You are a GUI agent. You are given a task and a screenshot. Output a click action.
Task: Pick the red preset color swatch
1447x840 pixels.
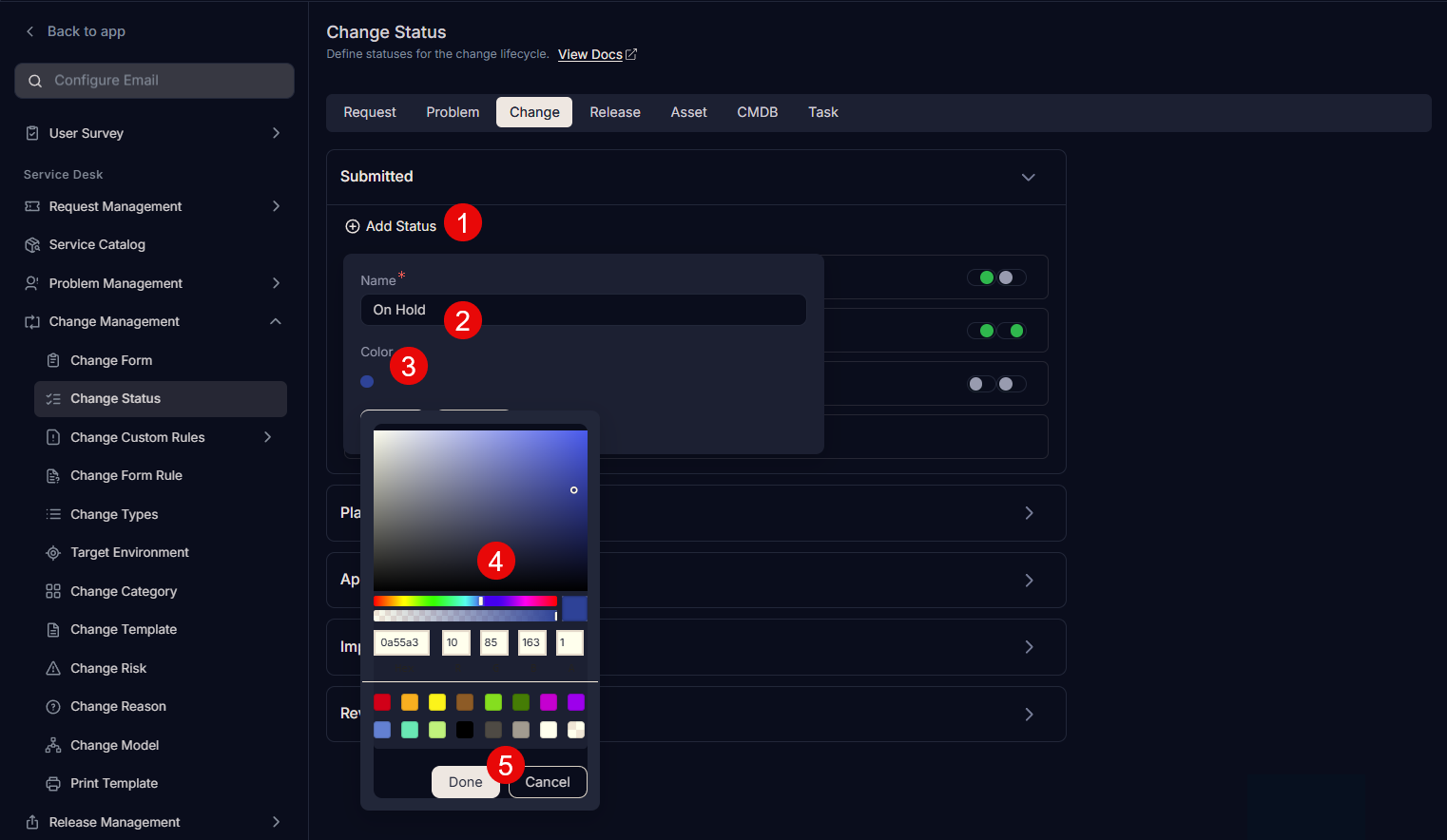pyautogui.click(x=382, y=702)
